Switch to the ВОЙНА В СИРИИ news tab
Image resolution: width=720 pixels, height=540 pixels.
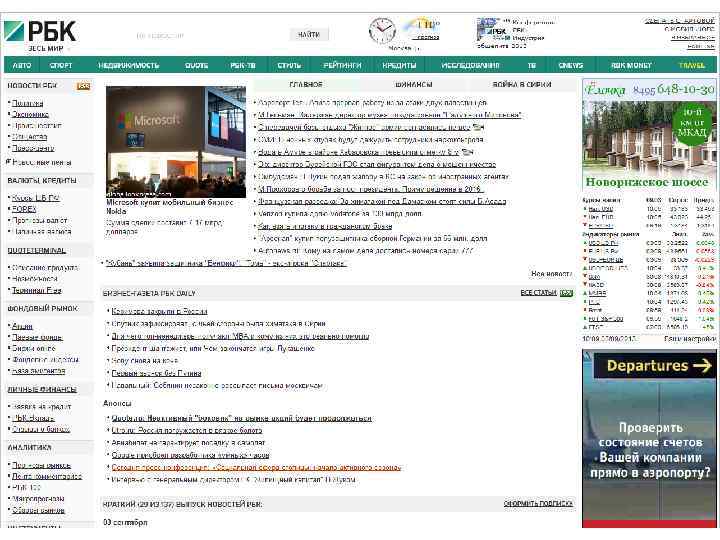click(522, 84)
